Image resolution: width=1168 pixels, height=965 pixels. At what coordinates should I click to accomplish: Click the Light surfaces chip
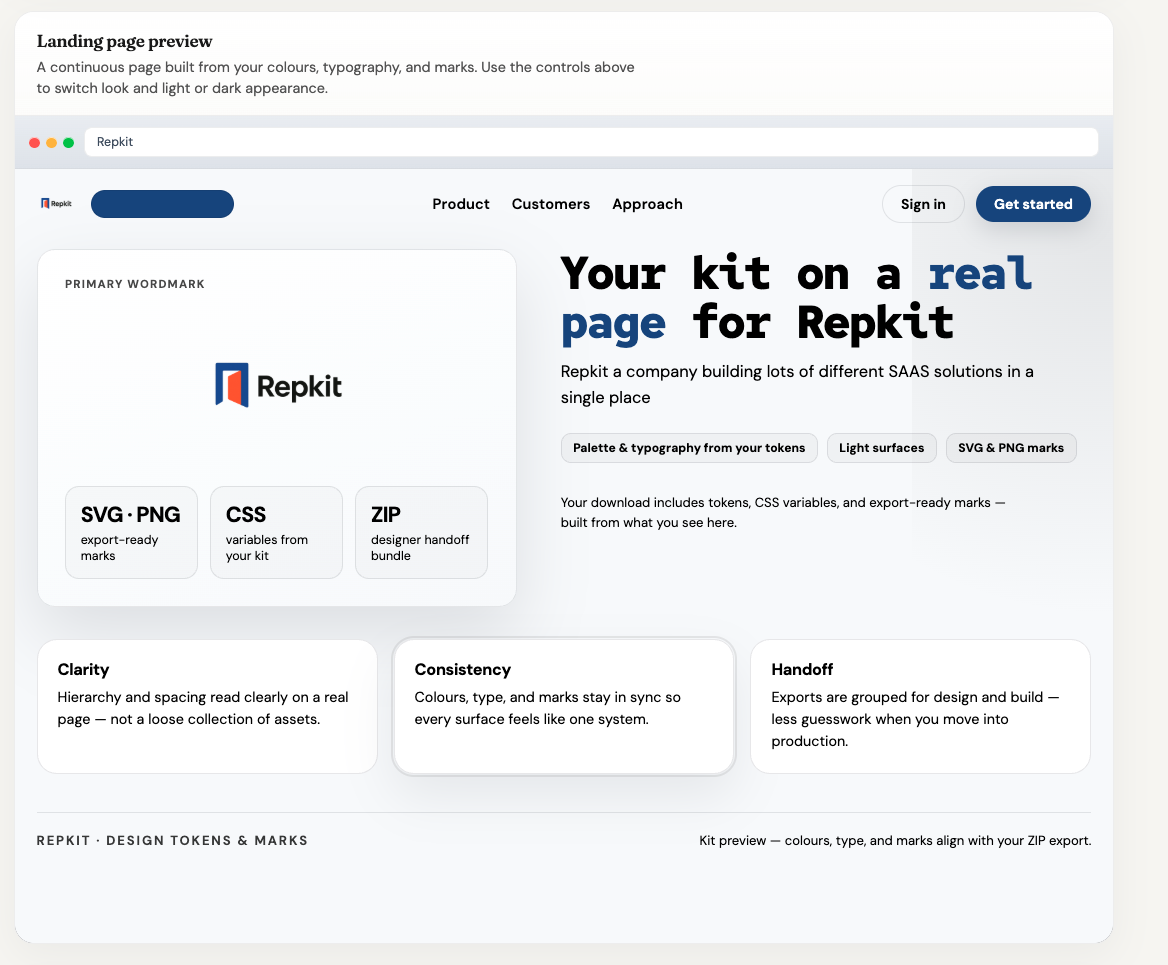pyautogui.click(x=881, y=448)
